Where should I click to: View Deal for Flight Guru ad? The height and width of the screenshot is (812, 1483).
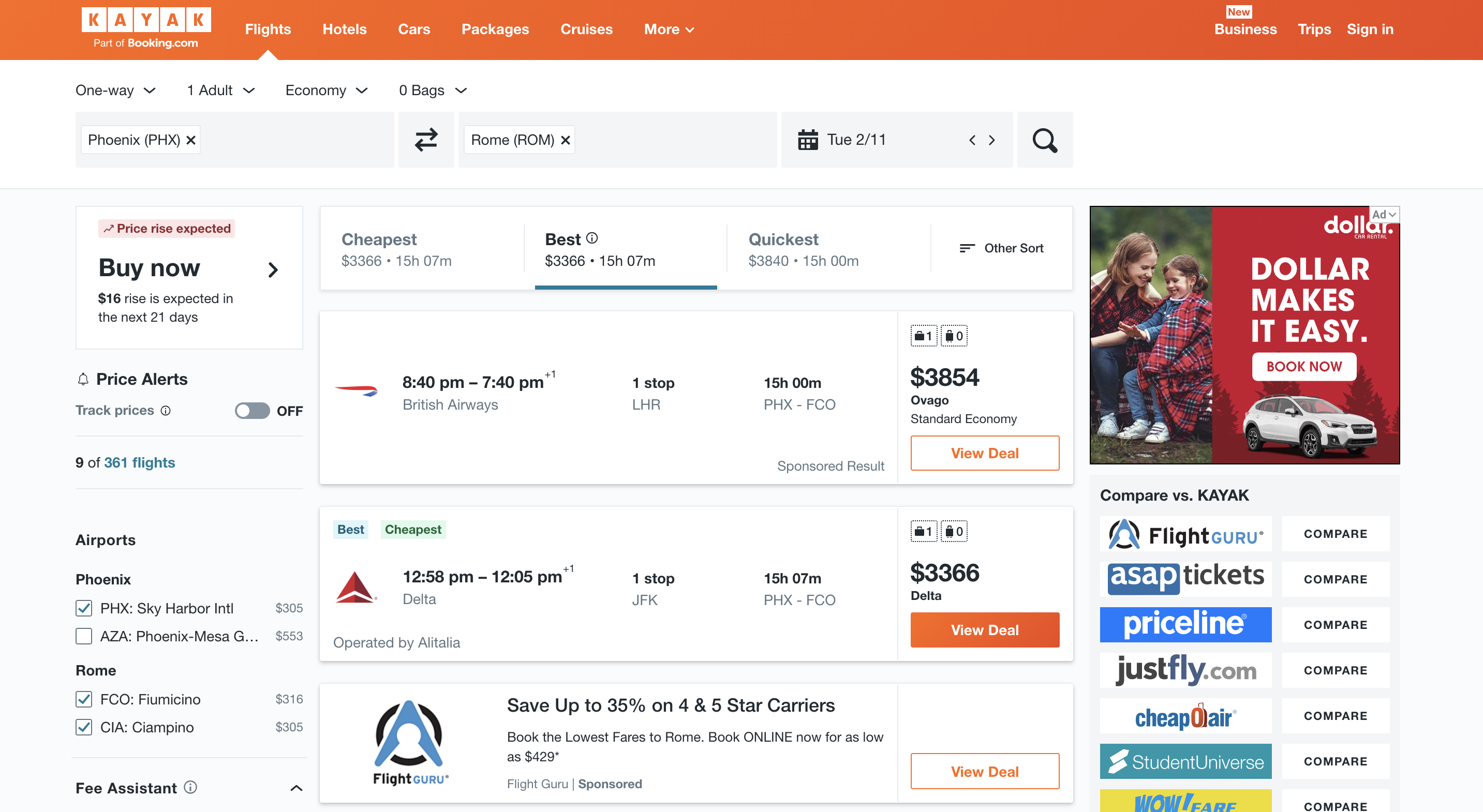[985, 771]
